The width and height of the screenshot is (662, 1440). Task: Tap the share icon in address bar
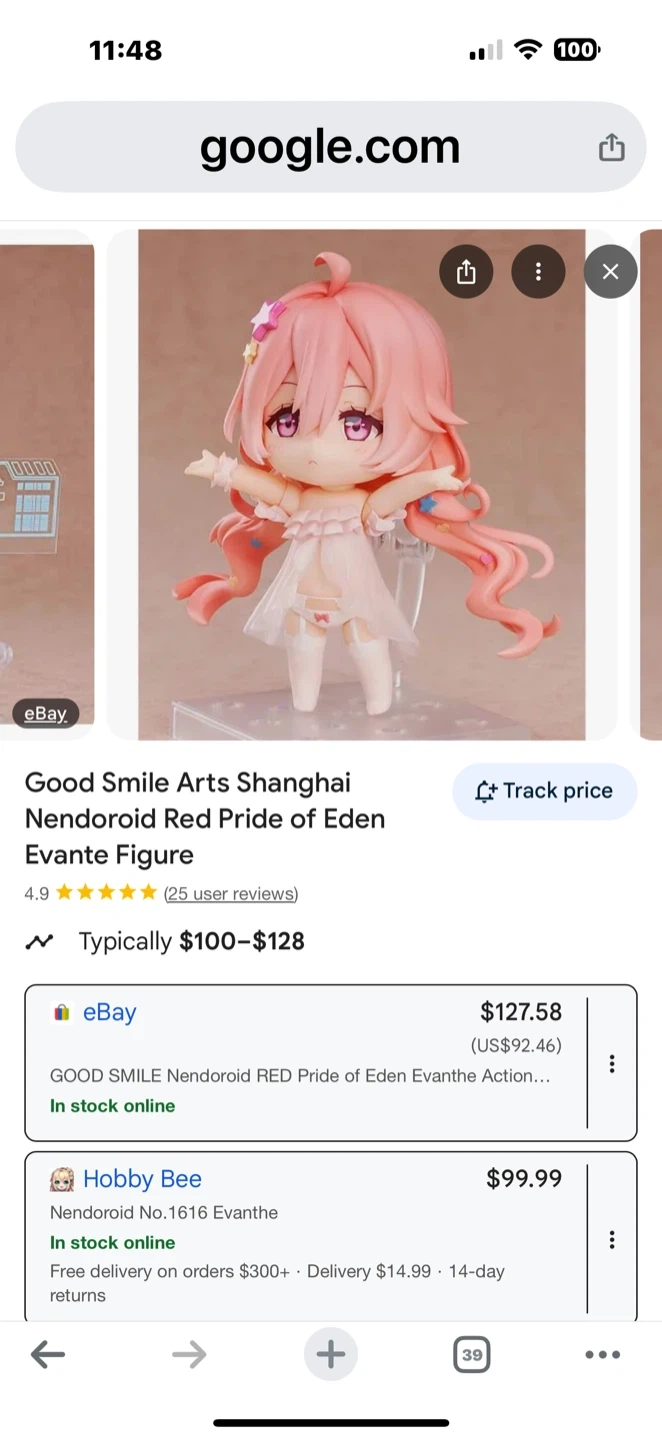click(x=611, y=148)
